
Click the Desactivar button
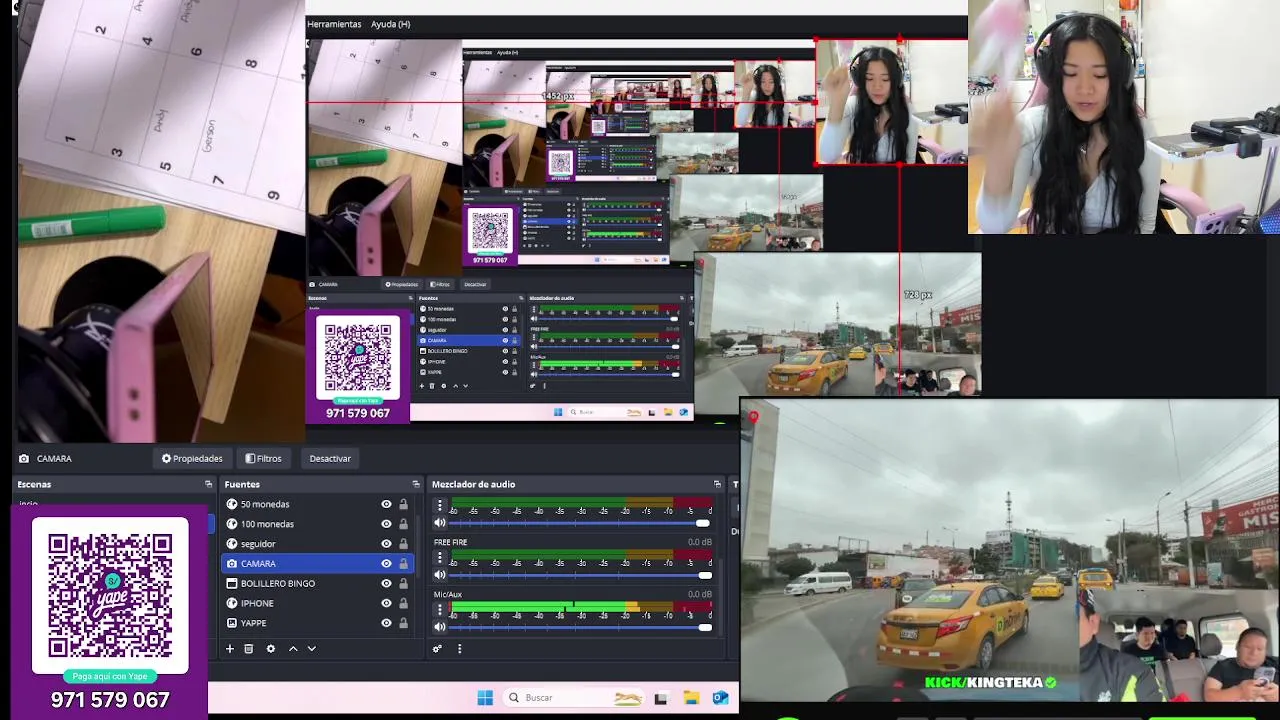[330, 459]
